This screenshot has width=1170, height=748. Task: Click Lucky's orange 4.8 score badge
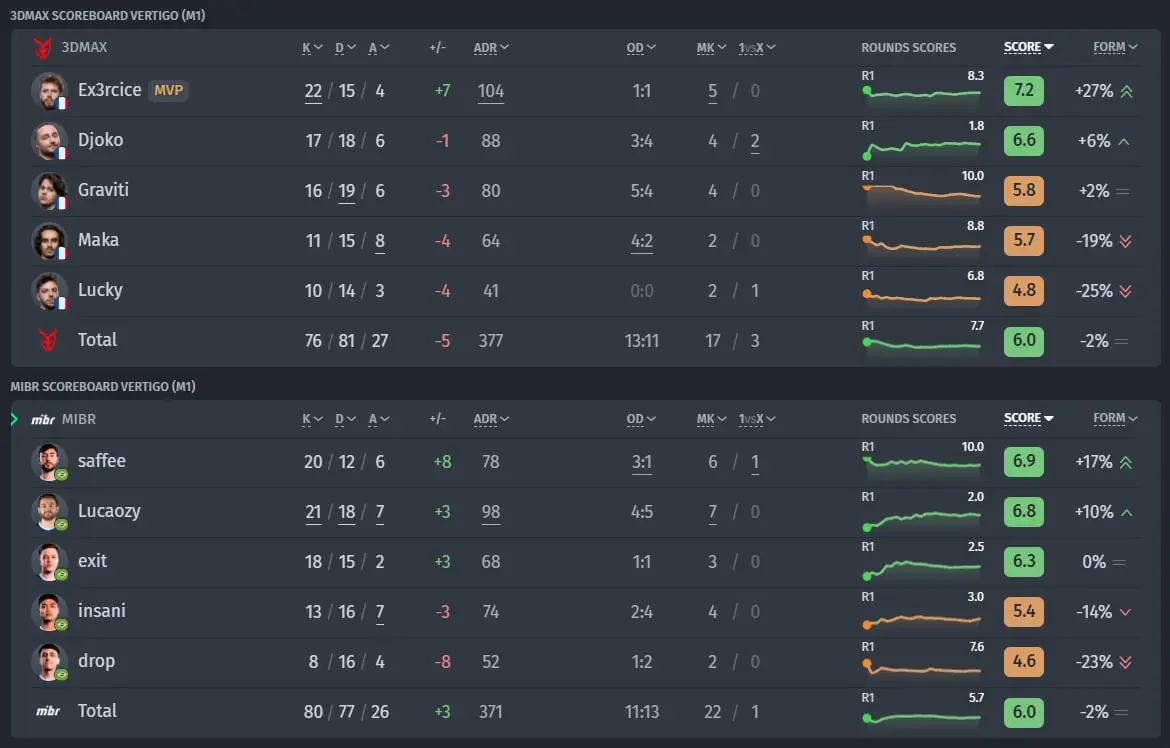(x=1024, y=291)
